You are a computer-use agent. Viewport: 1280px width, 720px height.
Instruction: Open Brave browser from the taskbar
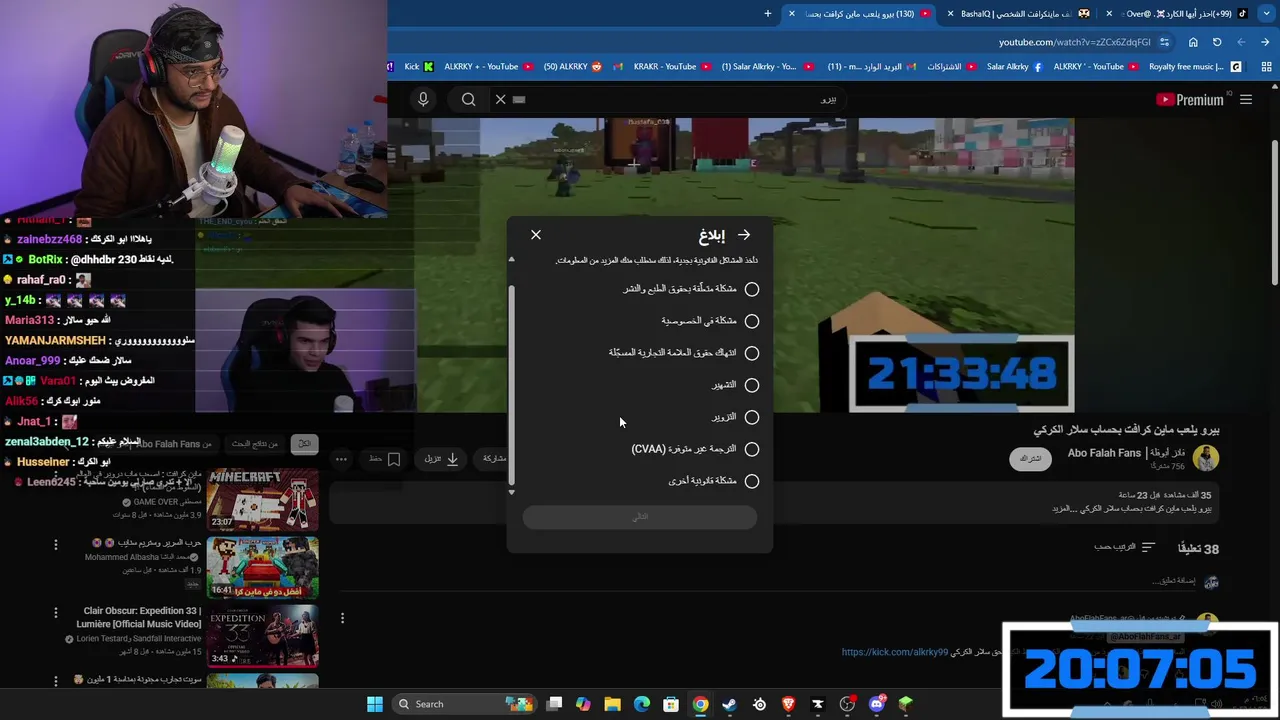click(788, 704)
